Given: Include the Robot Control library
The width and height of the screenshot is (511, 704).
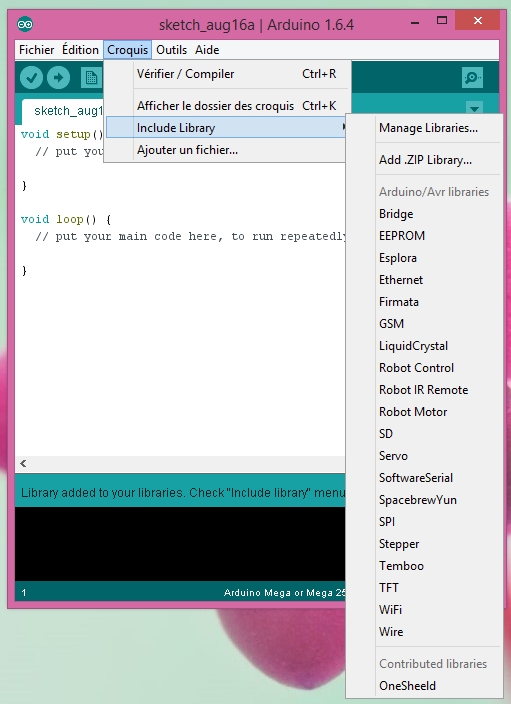Looking at the screenshot, I should click(x=425, y=368).
